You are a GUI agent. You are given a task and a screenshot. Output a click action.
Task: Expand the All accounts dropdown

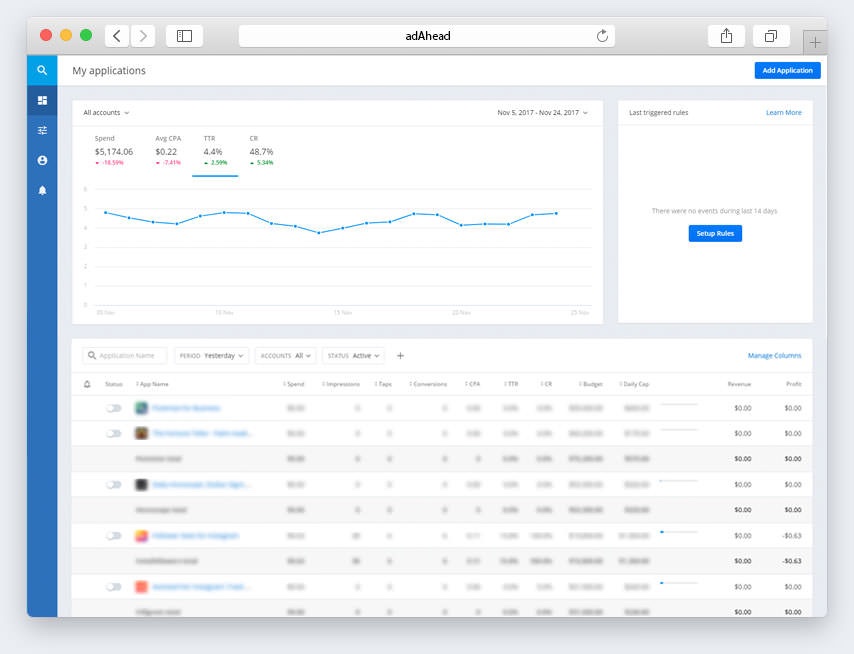click(106, 113)
